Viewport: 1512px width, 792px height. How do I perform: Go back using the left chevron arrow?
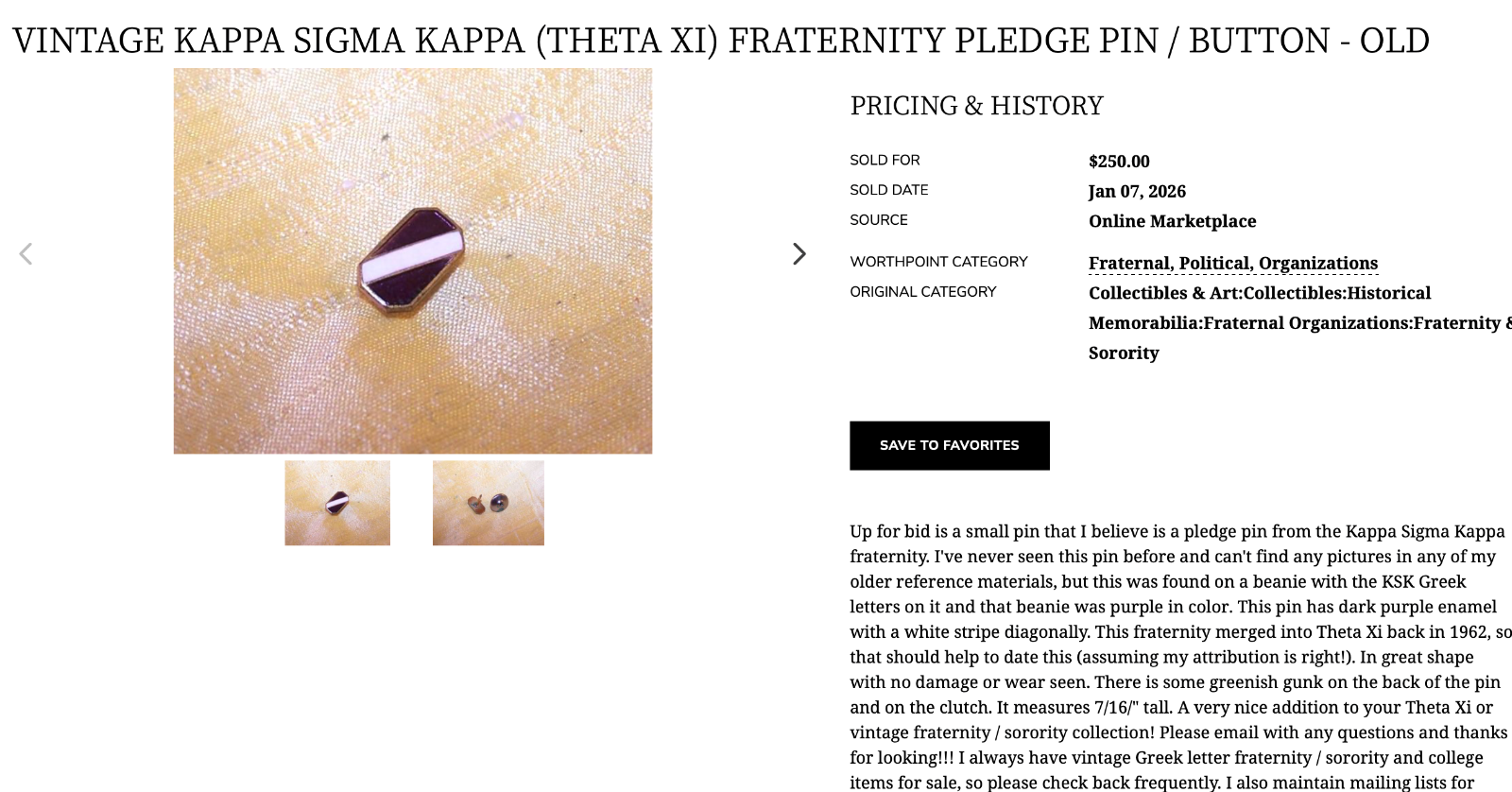(x=26, y=254)
